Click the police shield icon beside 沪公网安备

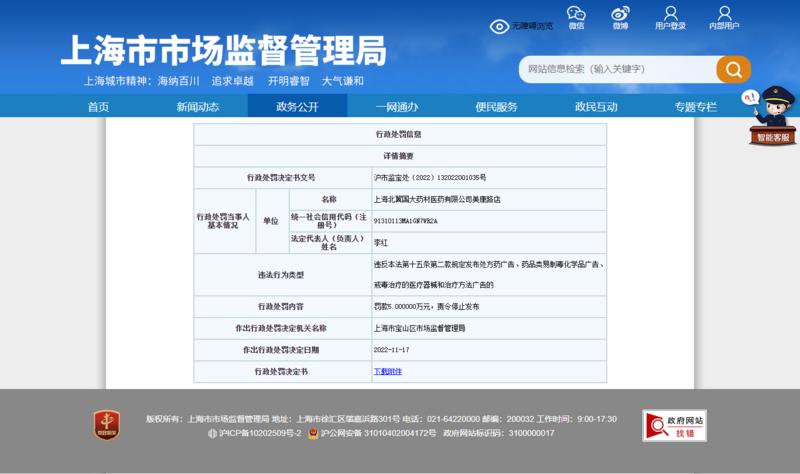coord(313,433)
